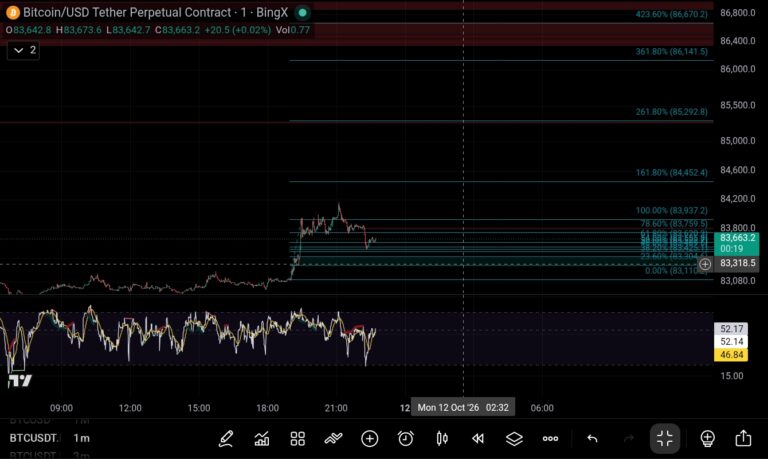Click the green market status dot

click(x=302, y=12)
